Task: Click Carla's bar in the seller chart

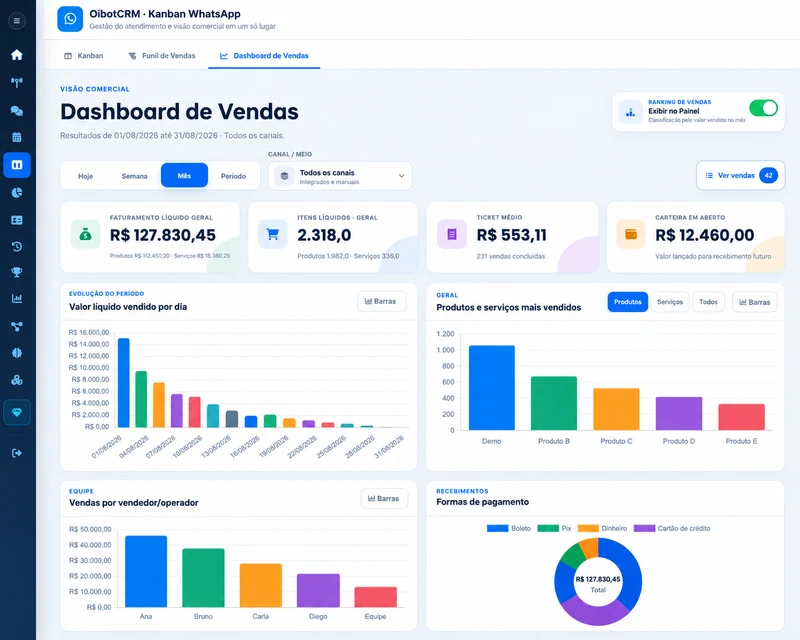Action: [x=261, y=585]
